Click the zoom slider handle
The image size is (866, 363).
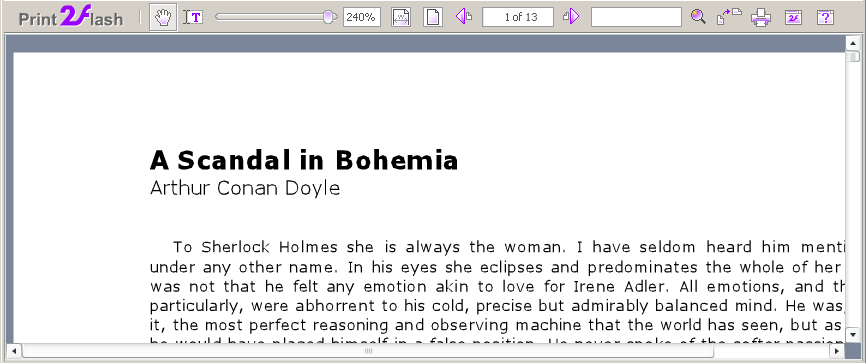[329, 17]
